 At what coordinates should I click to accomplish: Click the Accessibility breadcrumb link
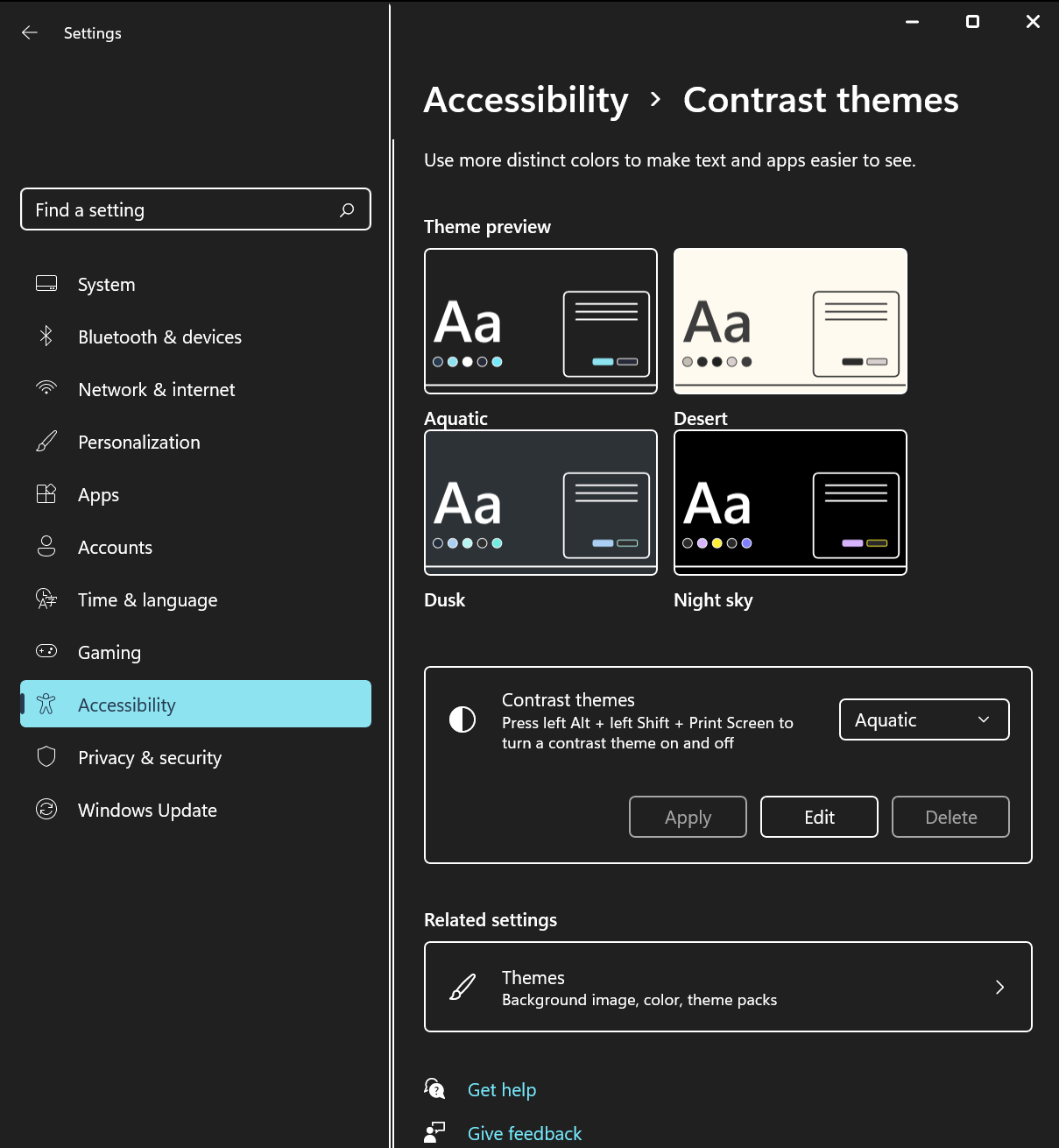526,100
